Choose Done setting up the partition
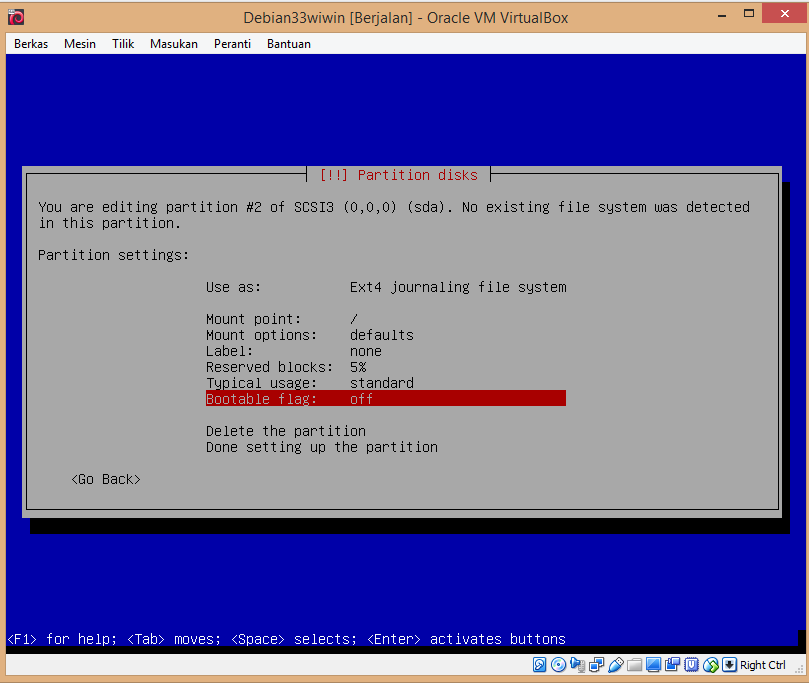This screenshot has height=683, width=809. [x=322, y=447]
